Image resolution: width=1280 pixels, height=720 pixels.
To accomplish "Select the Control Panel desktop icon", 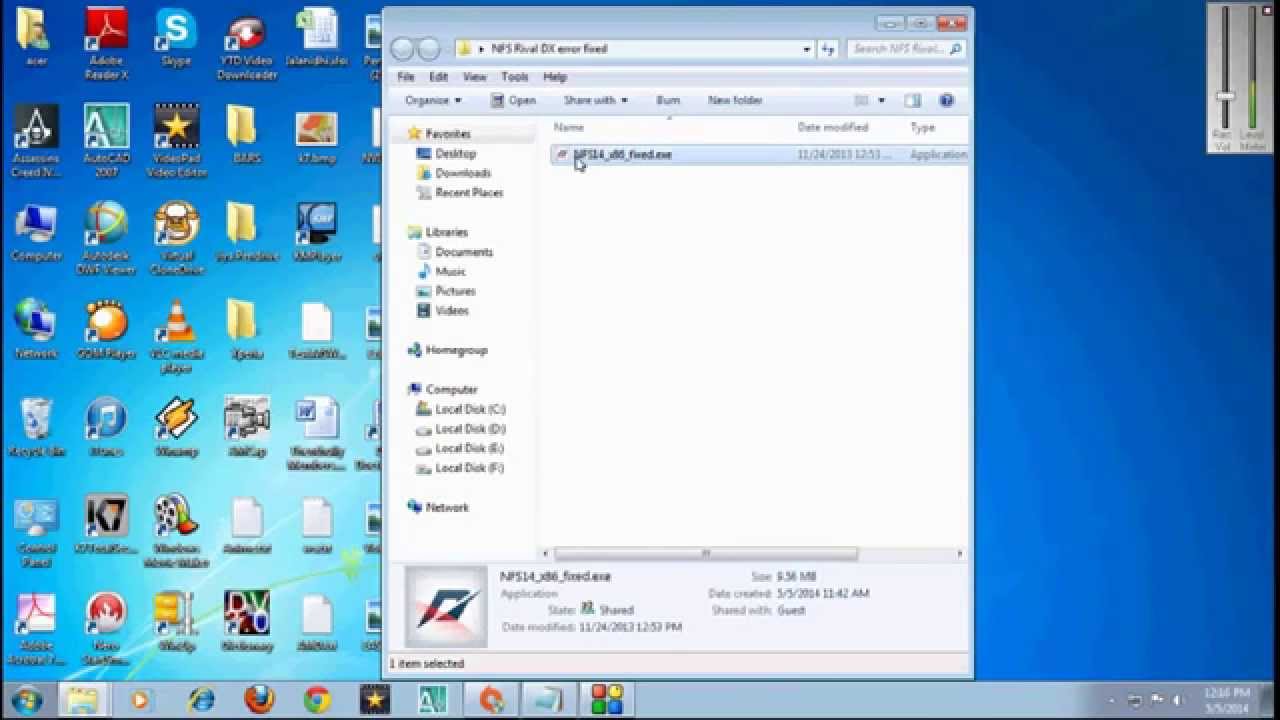I will click(36, 530).
